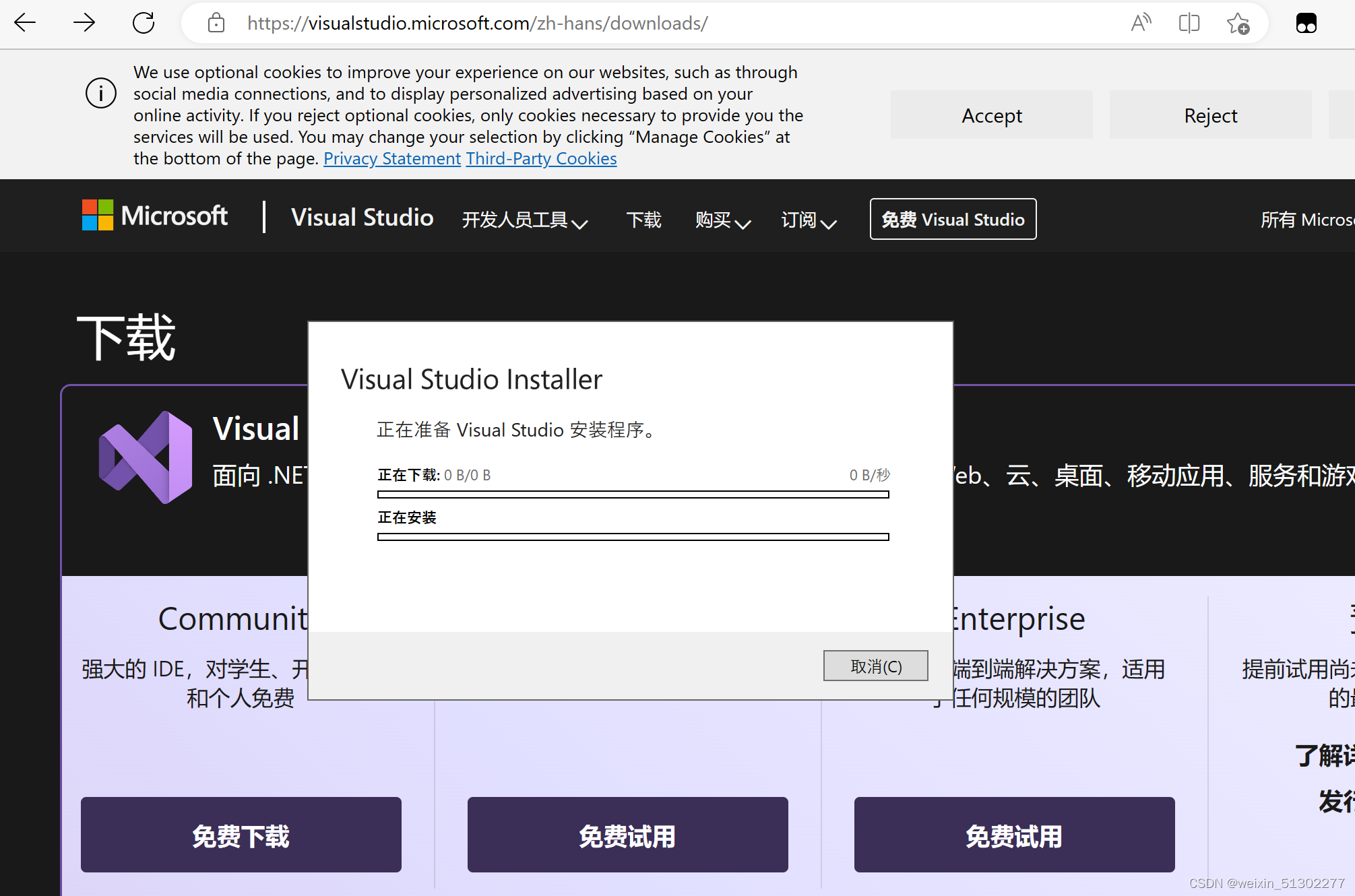Click the browser forward arrow
Screen dimensions: 1355x896
84,22
